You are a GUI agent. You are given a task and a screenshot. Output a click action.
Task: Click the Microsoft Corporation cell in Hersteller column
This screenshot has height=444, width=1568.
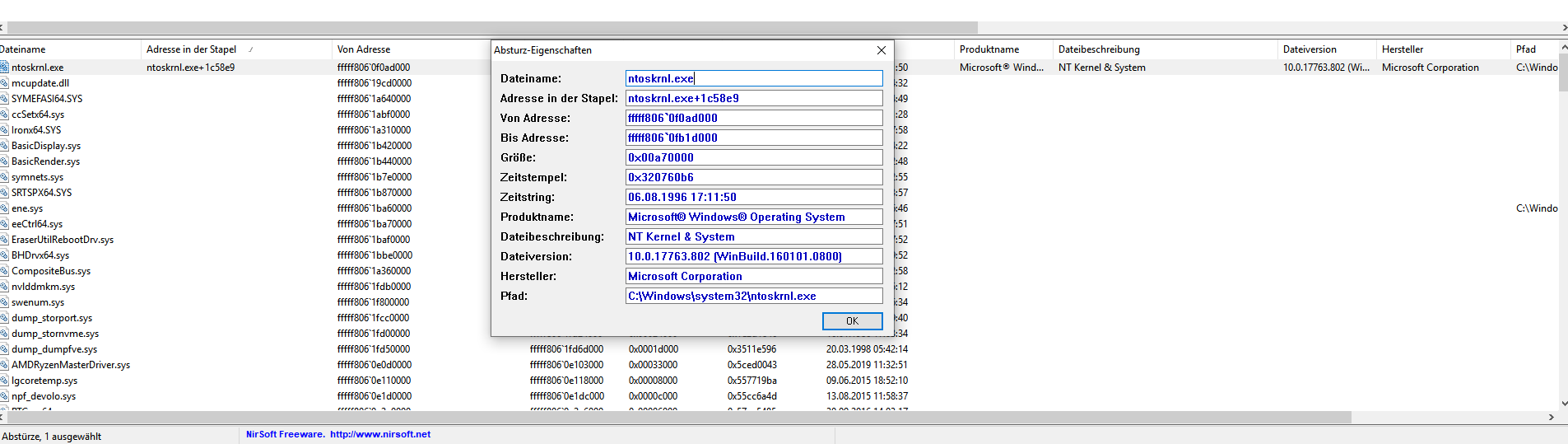point(1431,68)
